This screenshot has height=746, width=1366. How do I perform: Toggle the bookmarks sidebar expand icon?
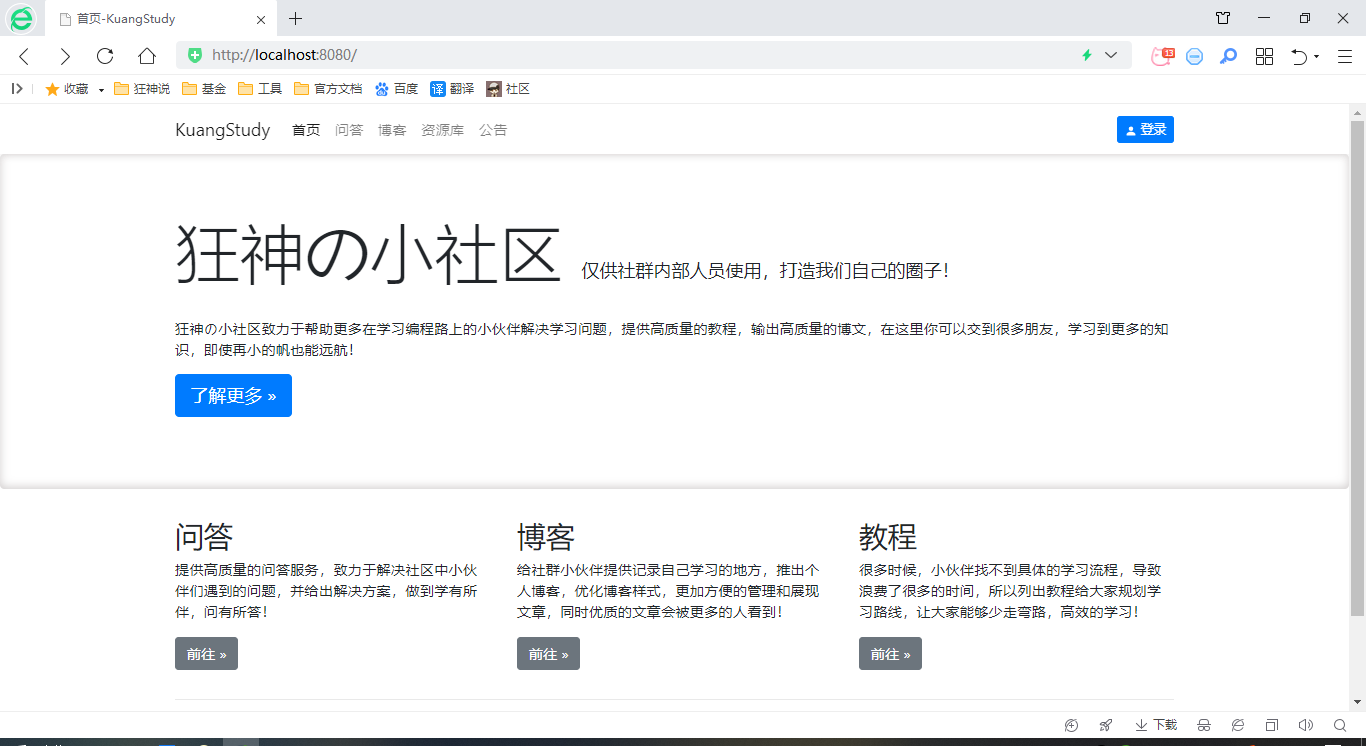click(x=17, y=89)
